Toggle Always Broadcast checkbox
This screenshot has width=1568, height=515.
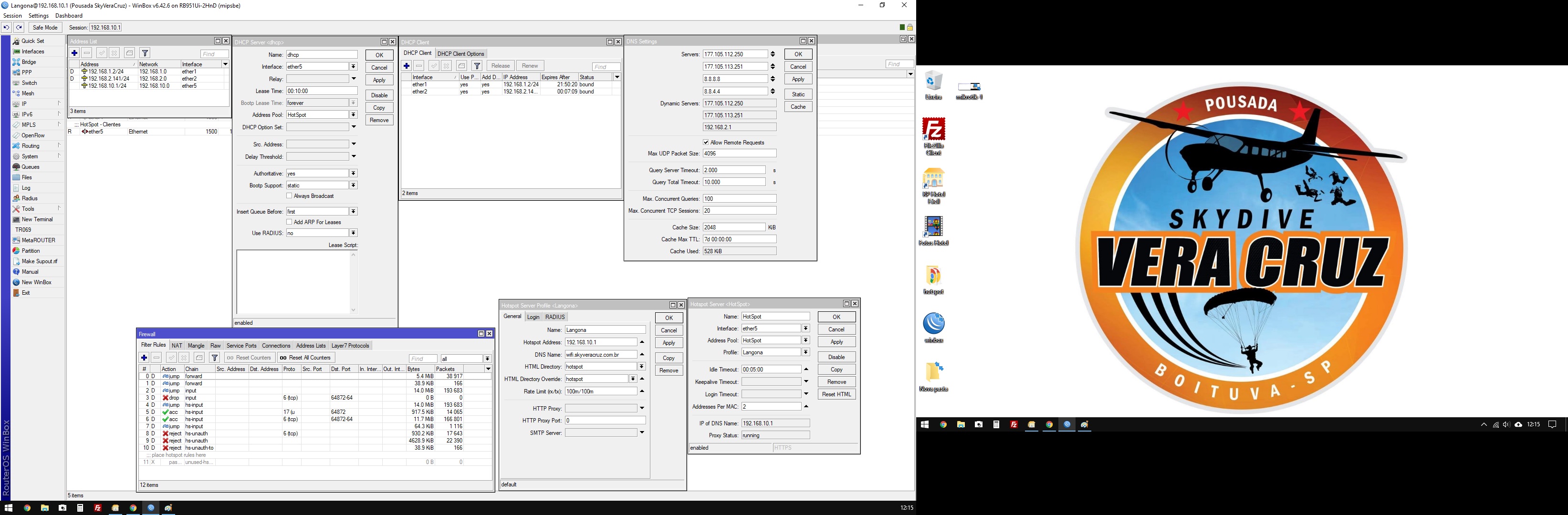289,196
